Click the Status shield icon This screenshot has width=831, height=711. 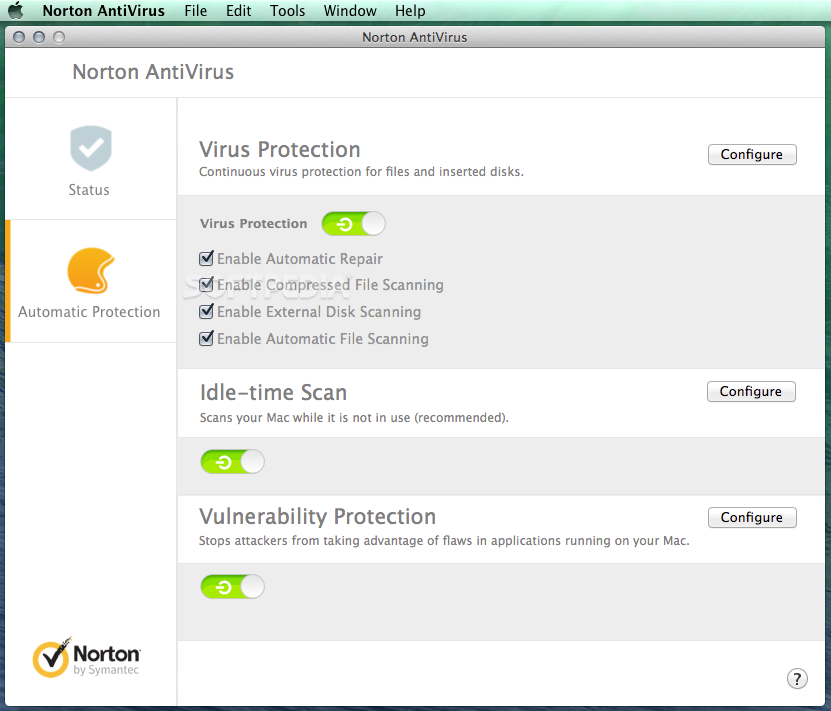(x=90, y=149)
